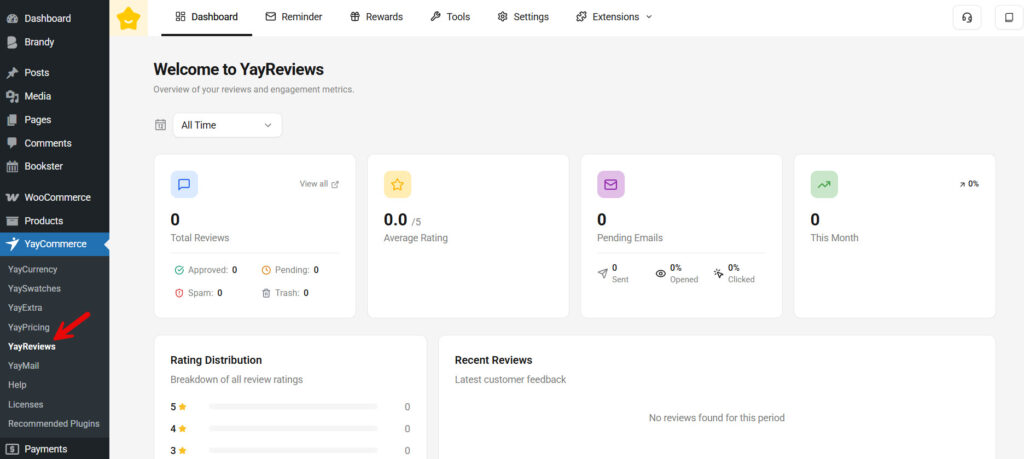Viewport: 1024px width, 459px height.
Task: Click the View all reviews link
Action: tap(319, 184)
